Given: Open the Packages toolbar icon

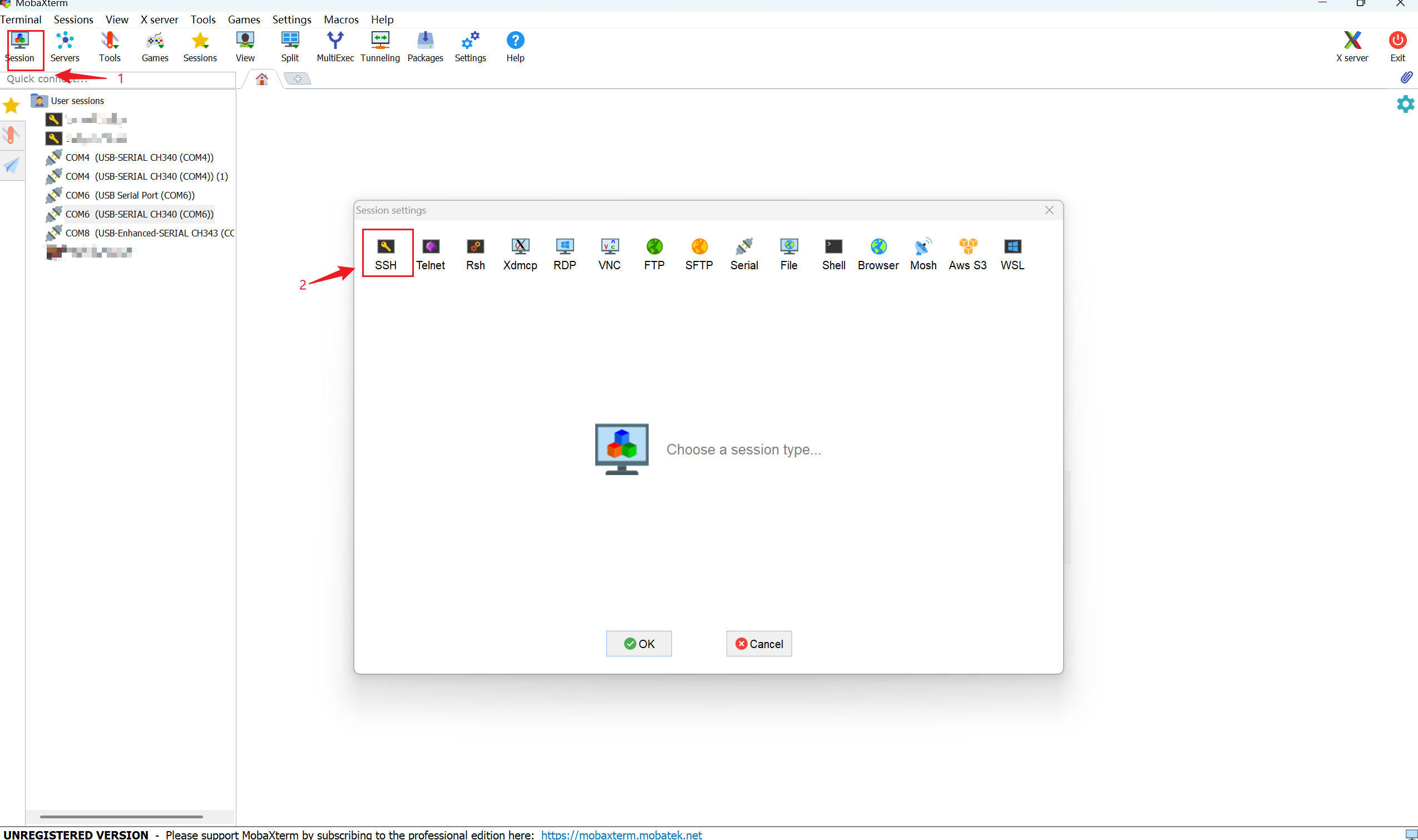Looking at the screenshot, I should 425,46.
